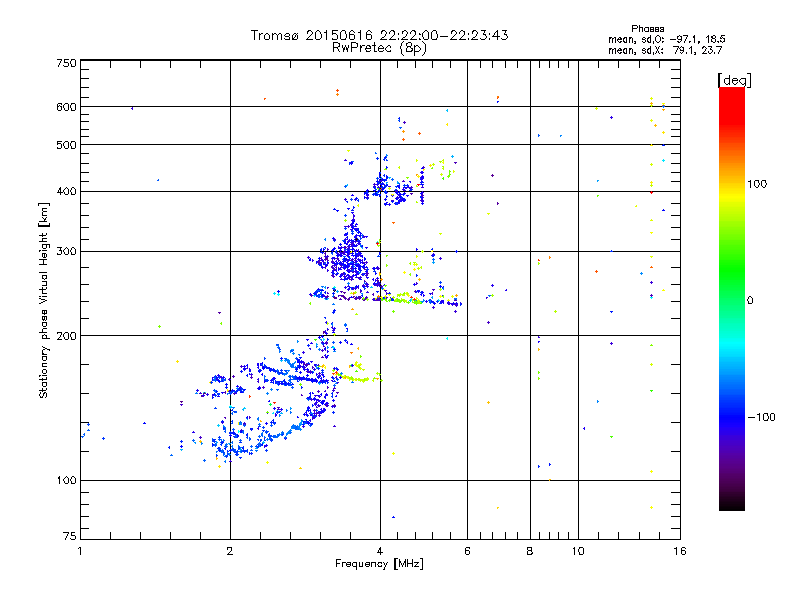
Task: Click the 'Frequency [MHz]' axis label
Action: click(x=379, y=564)
